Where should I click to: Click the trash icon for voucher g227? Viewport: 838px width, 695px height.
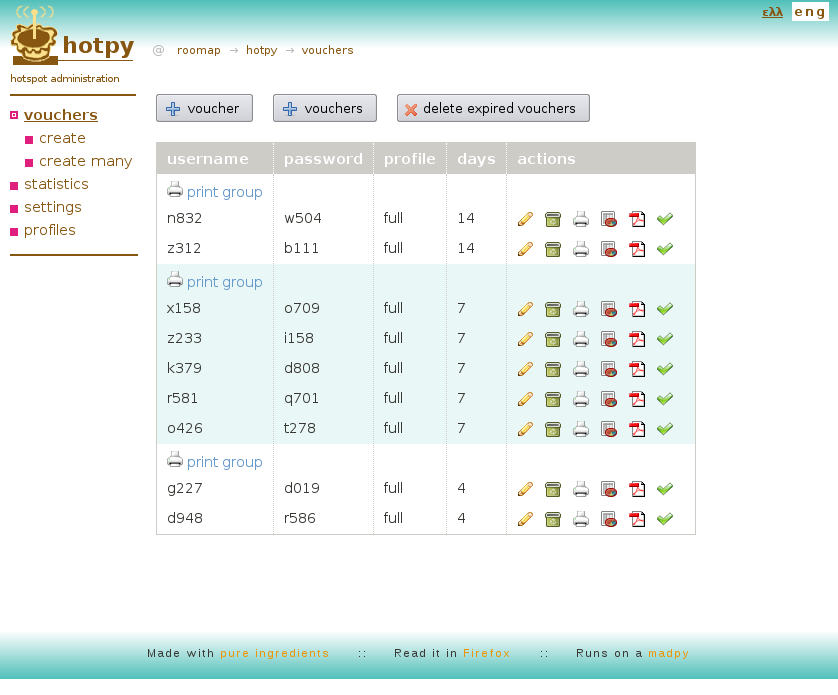click(553, 489)
